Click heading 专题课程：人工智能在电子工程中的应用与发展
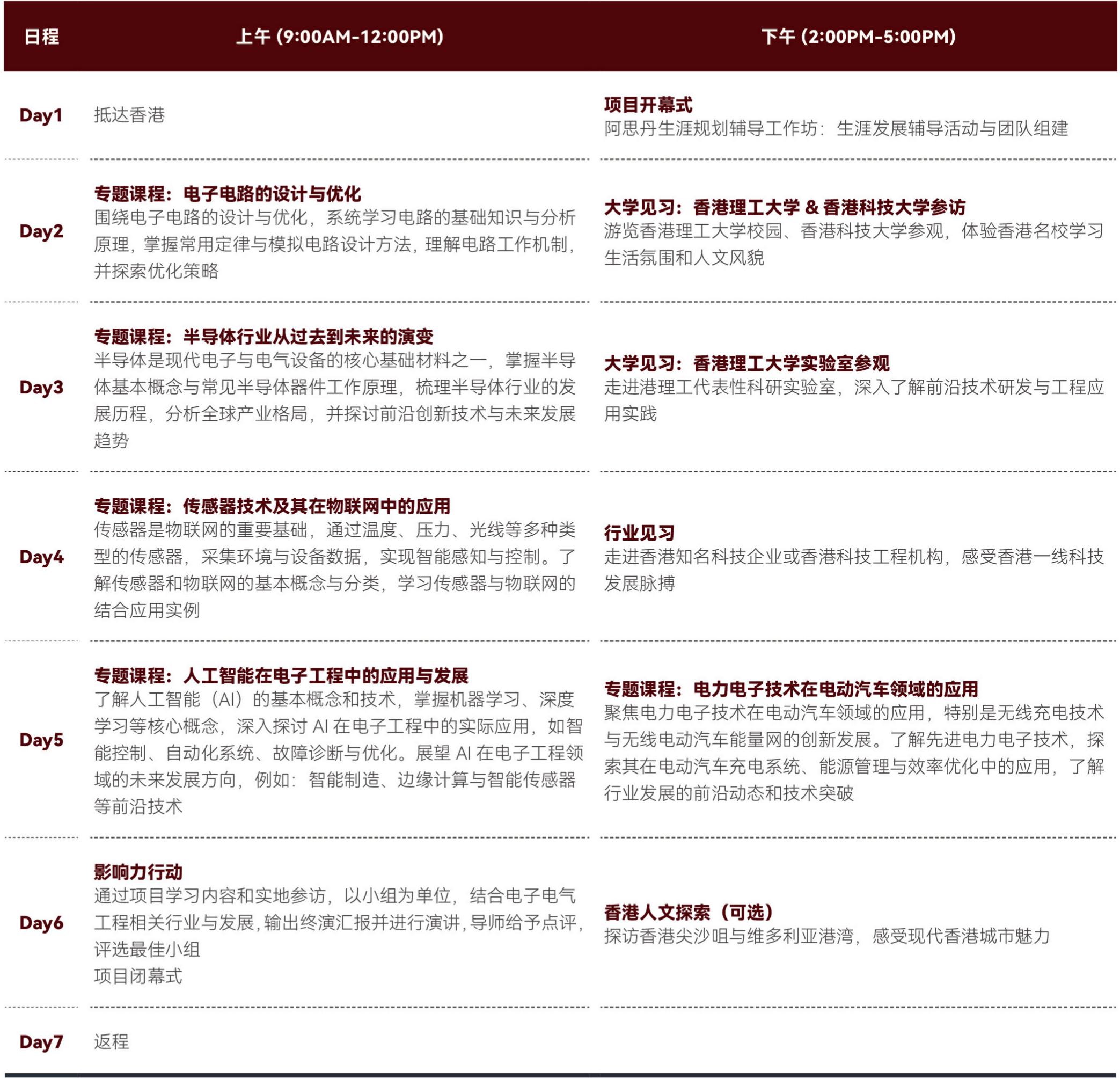The height and width of the screenshot is (1079, 1120). pyautogui.click(x=281, y=676)
